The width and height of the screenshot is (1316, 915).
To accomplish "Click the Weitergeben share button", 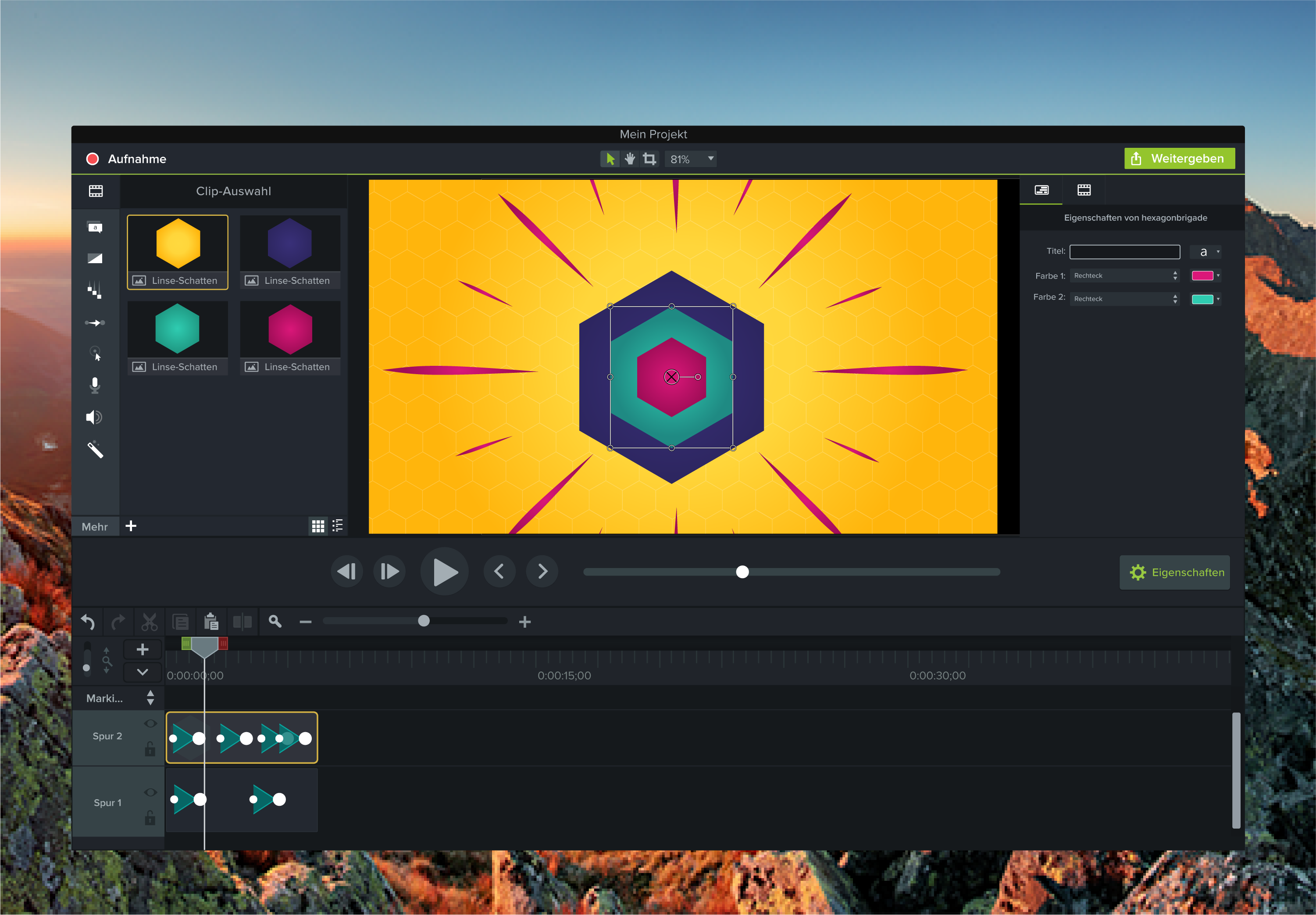I will [x=1179, y=159].
